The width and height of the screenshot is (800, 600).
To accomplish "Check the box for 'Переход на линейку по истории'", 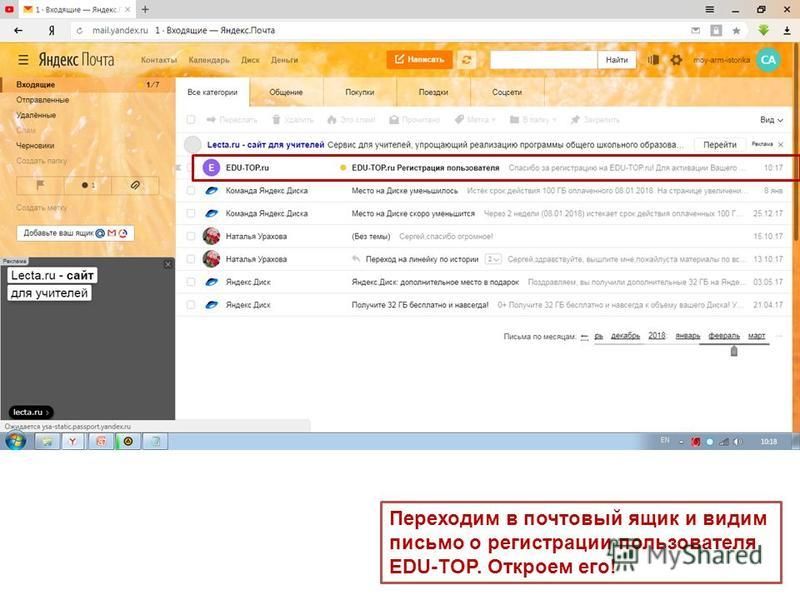I will coord(191,259).
